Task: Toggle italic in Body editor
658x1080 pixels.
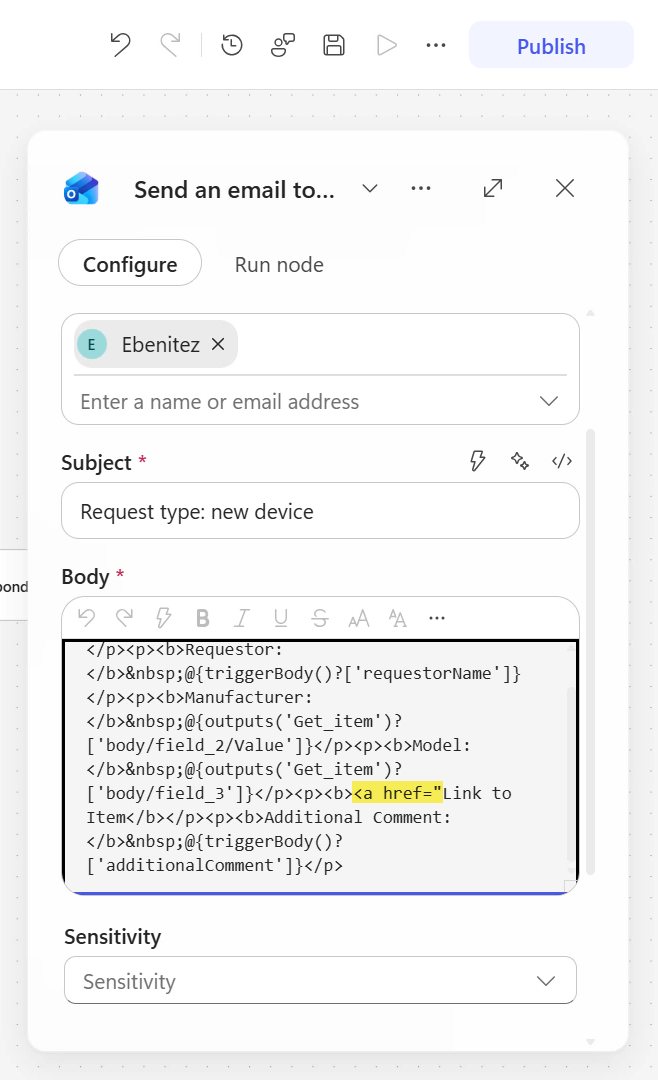Action: click(241, 619)
